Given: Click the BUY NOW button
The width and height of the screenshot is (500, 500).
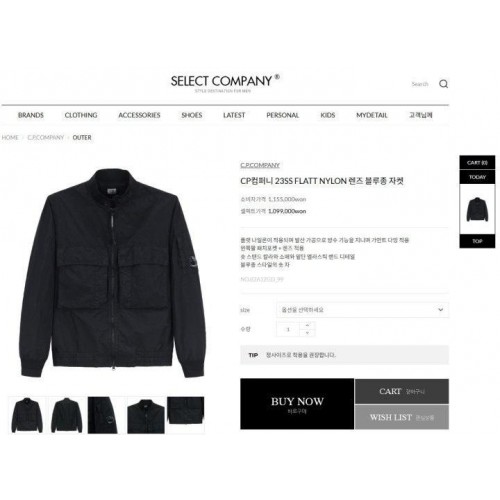Looking at the screenshot, I should [x=297, y=404].
